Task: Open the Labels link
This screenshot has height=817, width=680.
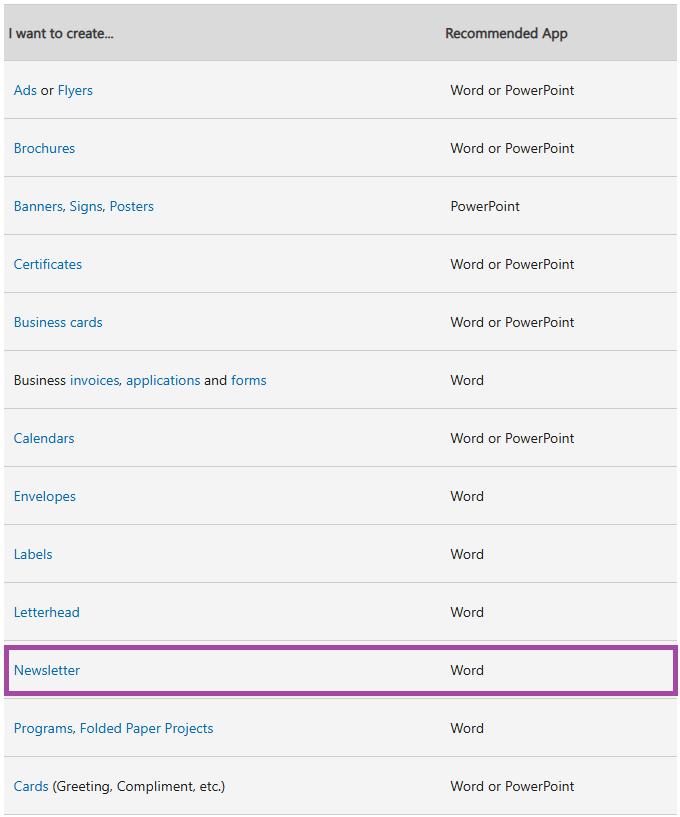Action: tap(33, 554)
